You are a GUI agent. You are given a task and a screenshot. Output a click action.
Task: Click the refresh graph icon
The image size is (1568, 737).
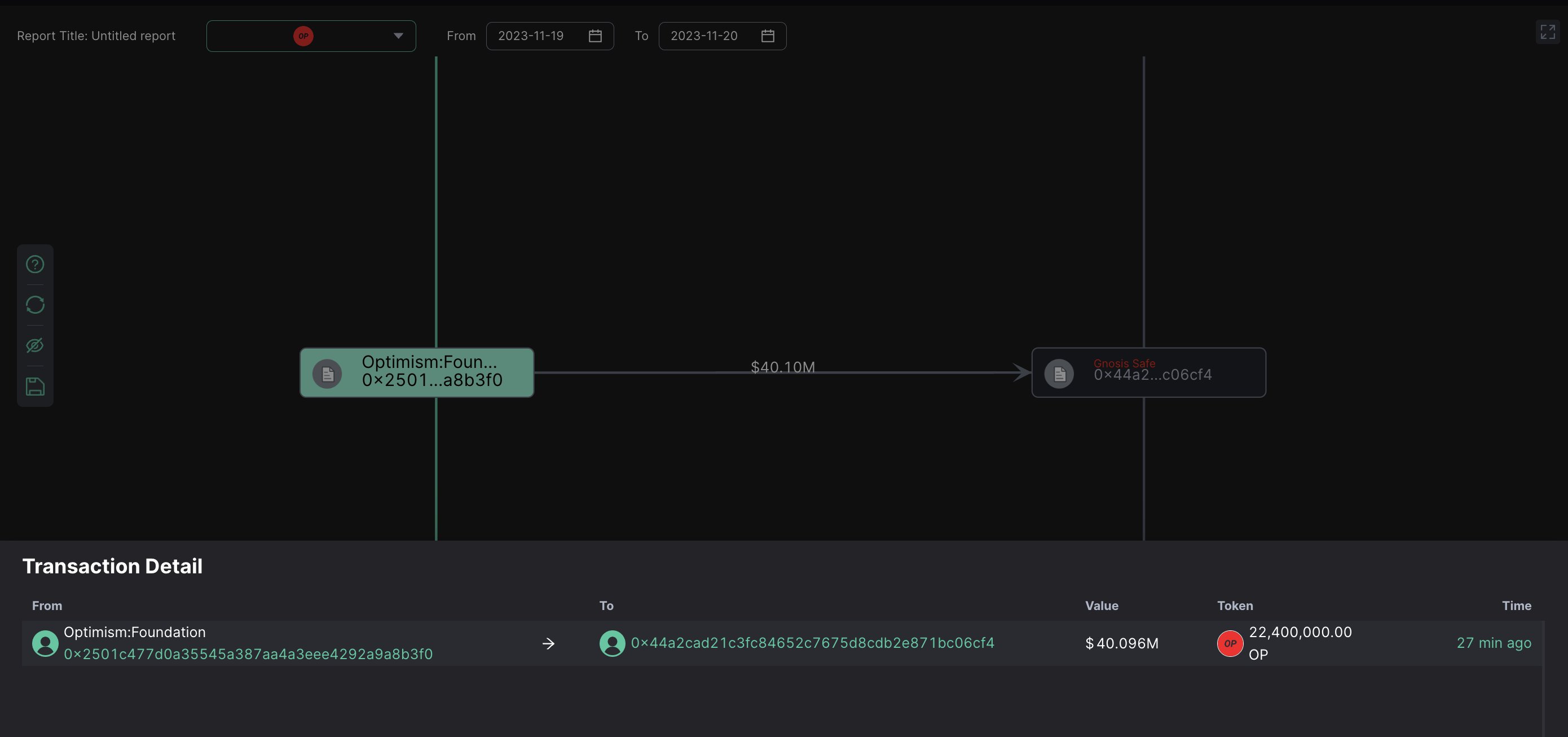pos(35,305)
